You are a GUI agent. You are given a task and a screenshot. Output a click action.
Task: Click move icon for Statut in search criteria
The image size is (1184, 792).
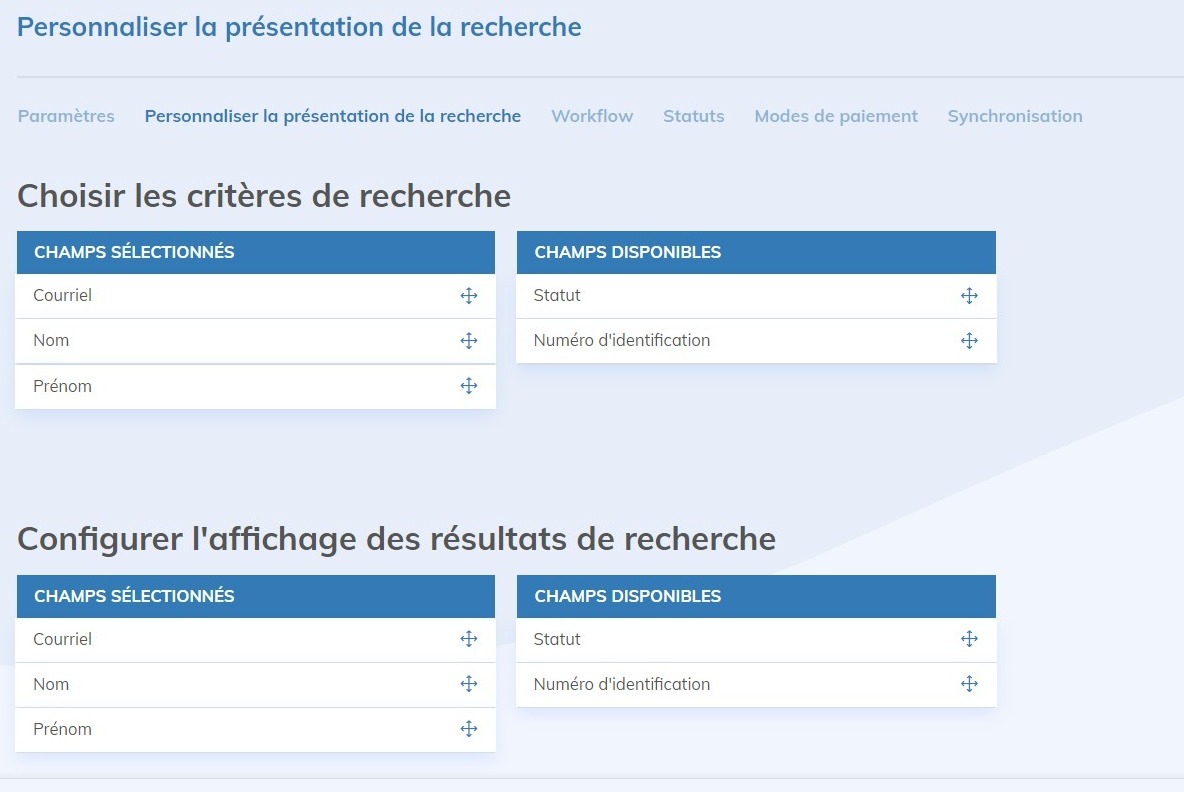point(968,296)
